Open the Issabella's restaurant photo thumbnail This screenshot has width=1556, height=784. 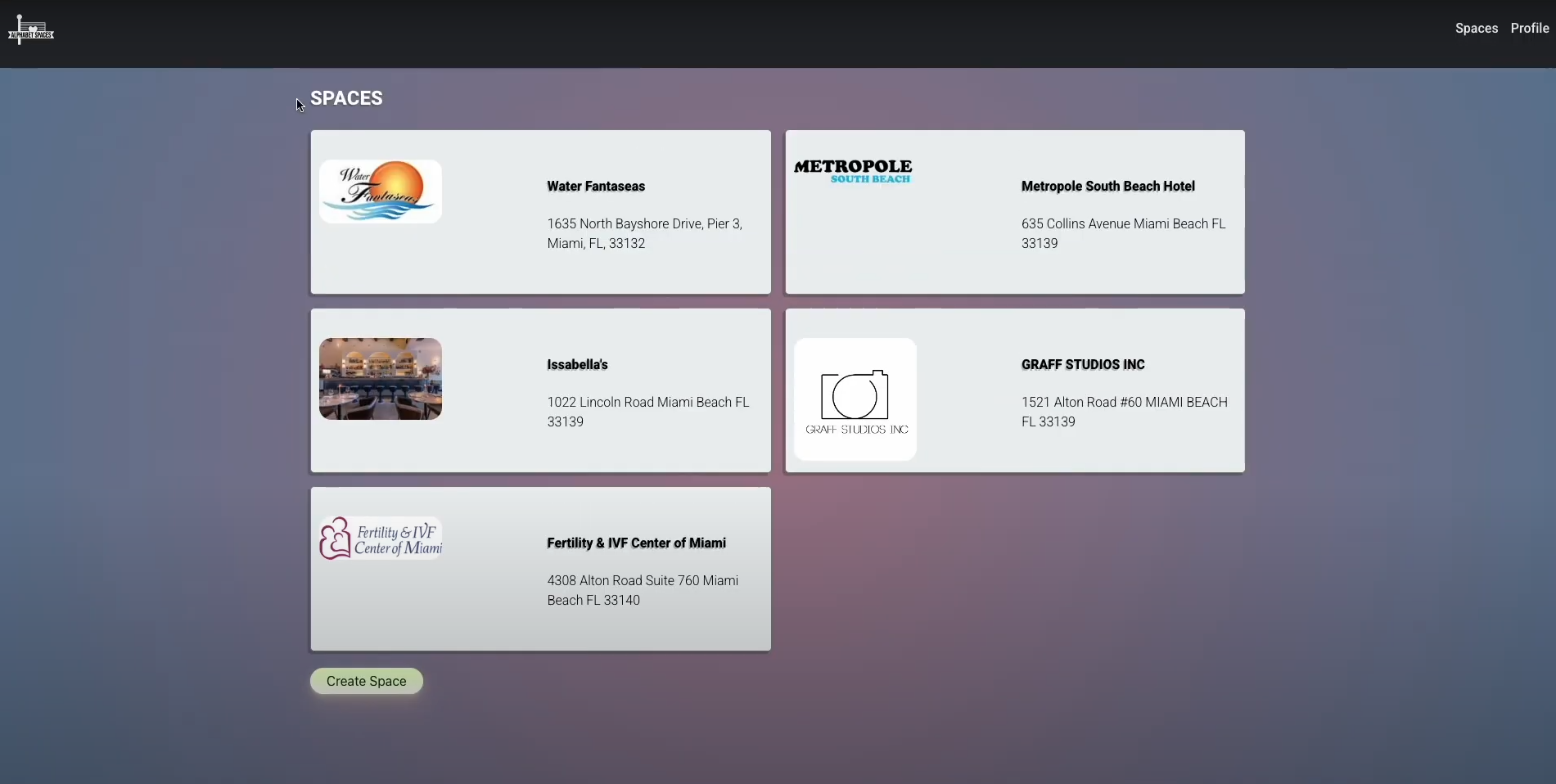pyautogui.click(x=381, y=379)
